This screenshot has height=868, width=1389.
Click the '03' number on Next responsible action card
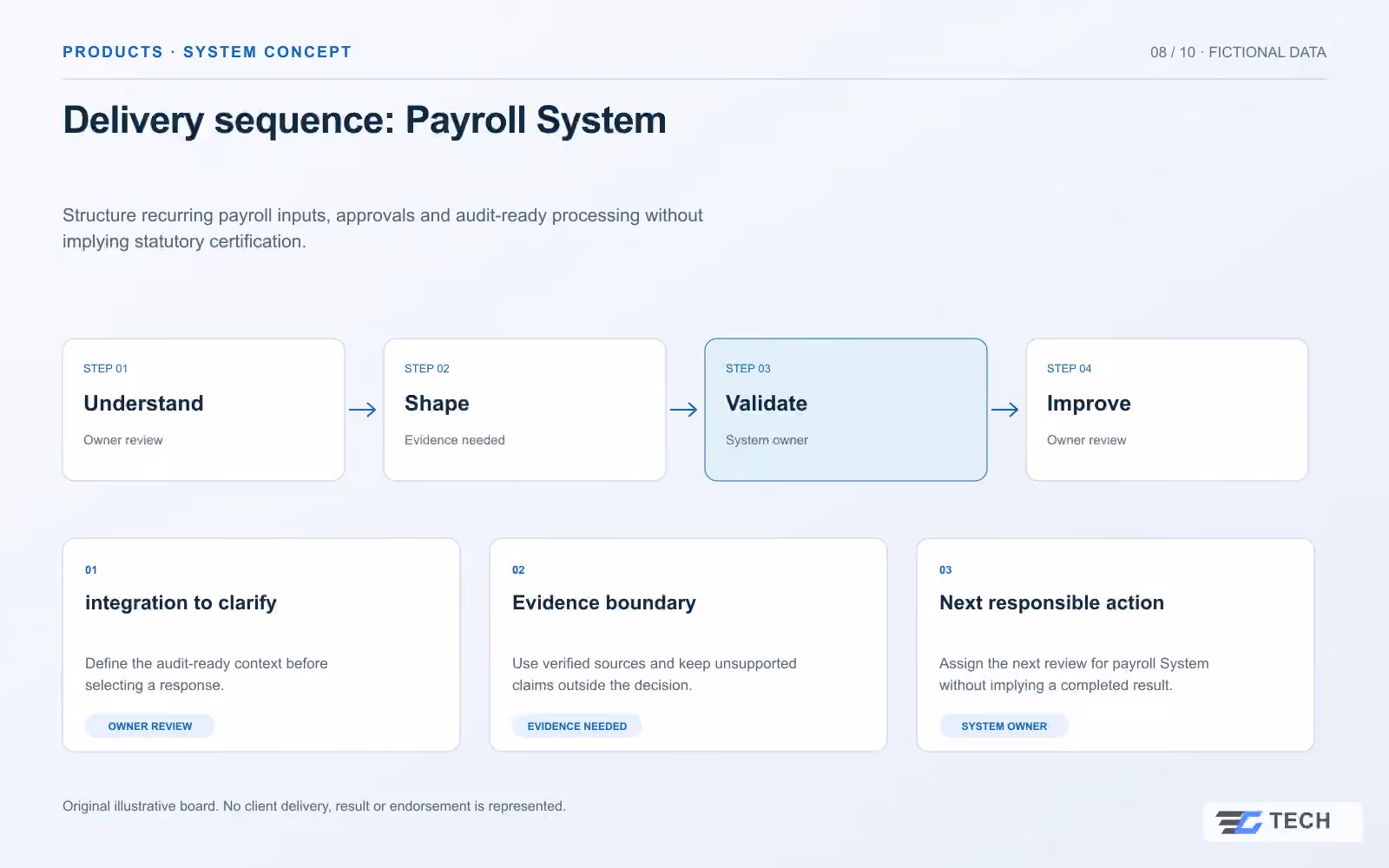pyautogui.click(x=945, y=570)
